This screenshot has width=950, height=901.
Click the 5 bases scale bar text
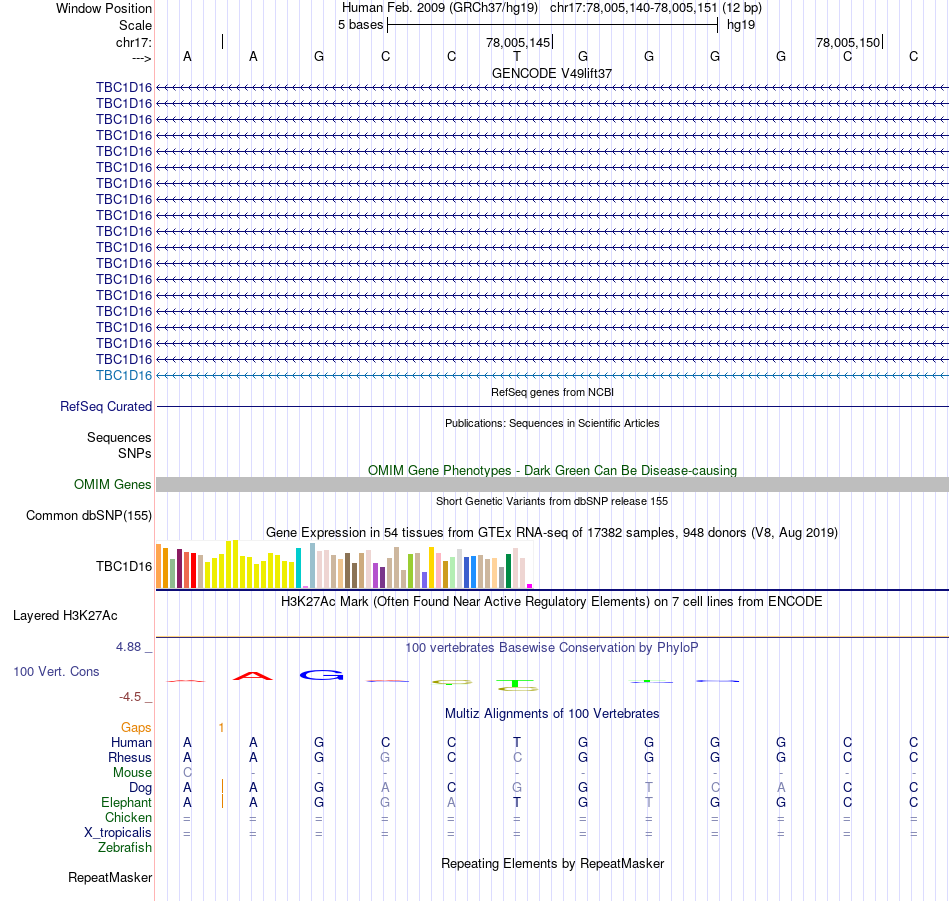[360, 25]
